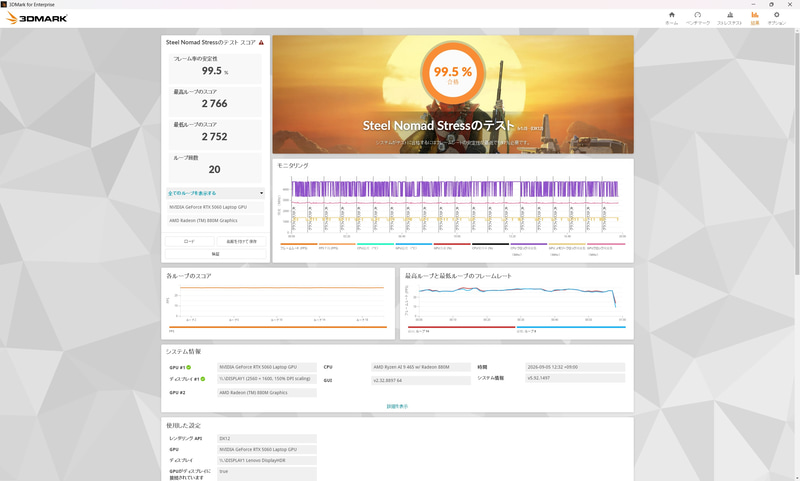
Task: Open the ベンチマーク (benchmark) section
Action: tap(697, 18)
